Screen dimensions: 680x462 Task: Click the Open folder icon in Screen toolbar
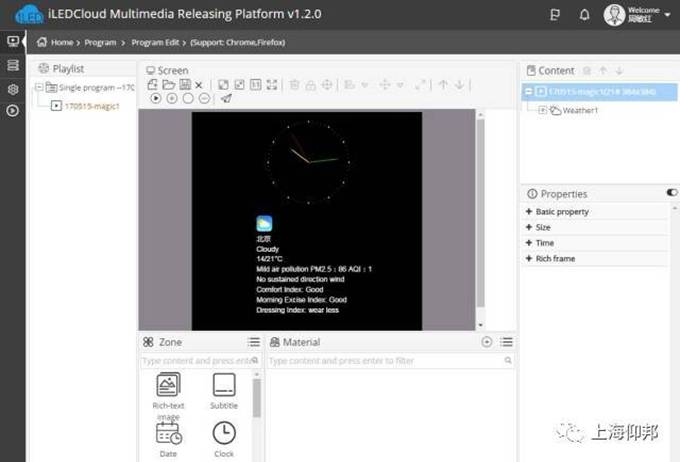pyautogui.click(x=168, y=85)
